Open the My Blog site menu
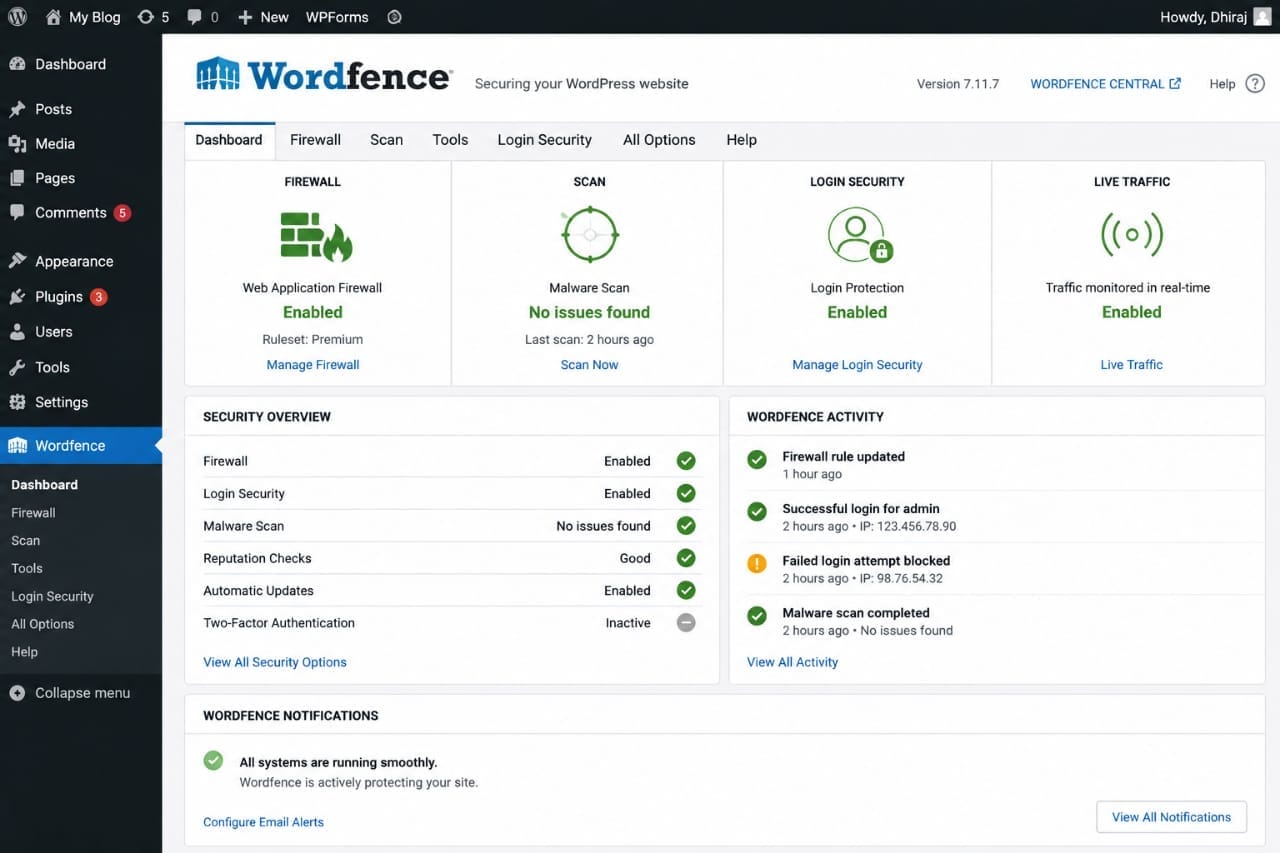The width and height of the screenshot is (1280, 853). [x=83, y=17]
